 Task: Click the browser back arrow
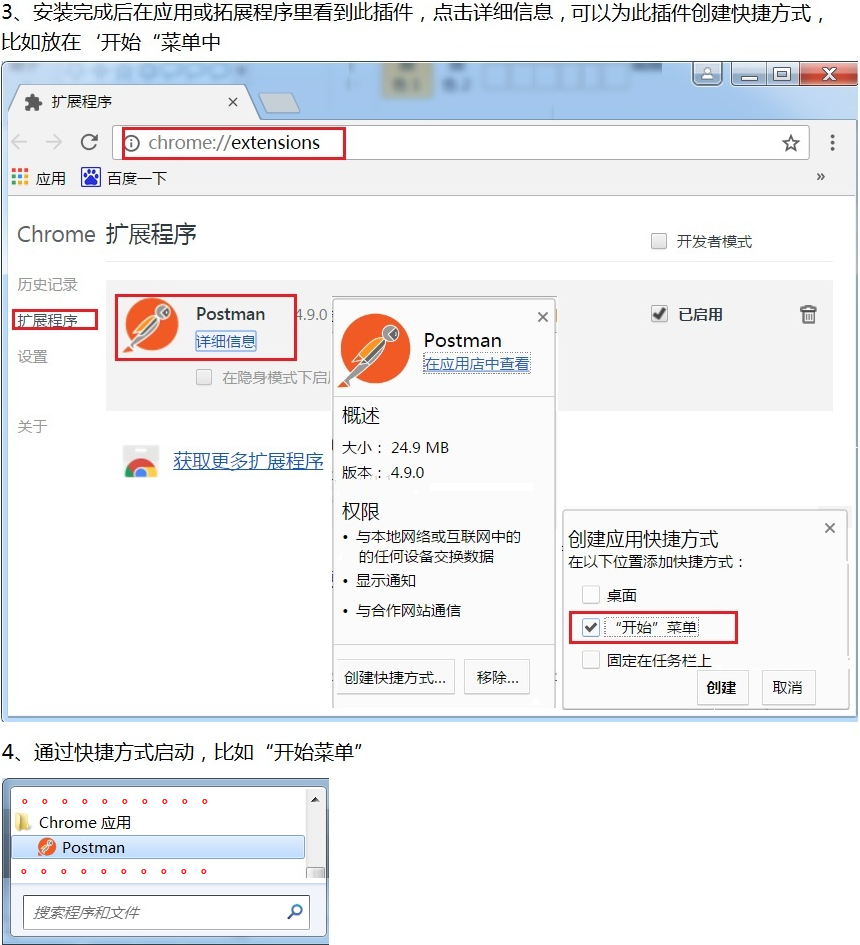(19, 142)
